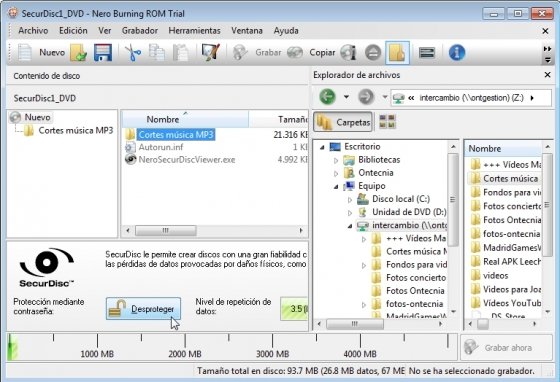The image size is (560, 382).
Task: Click the Eject disc icon in toolbar
Action: [373, 53]
